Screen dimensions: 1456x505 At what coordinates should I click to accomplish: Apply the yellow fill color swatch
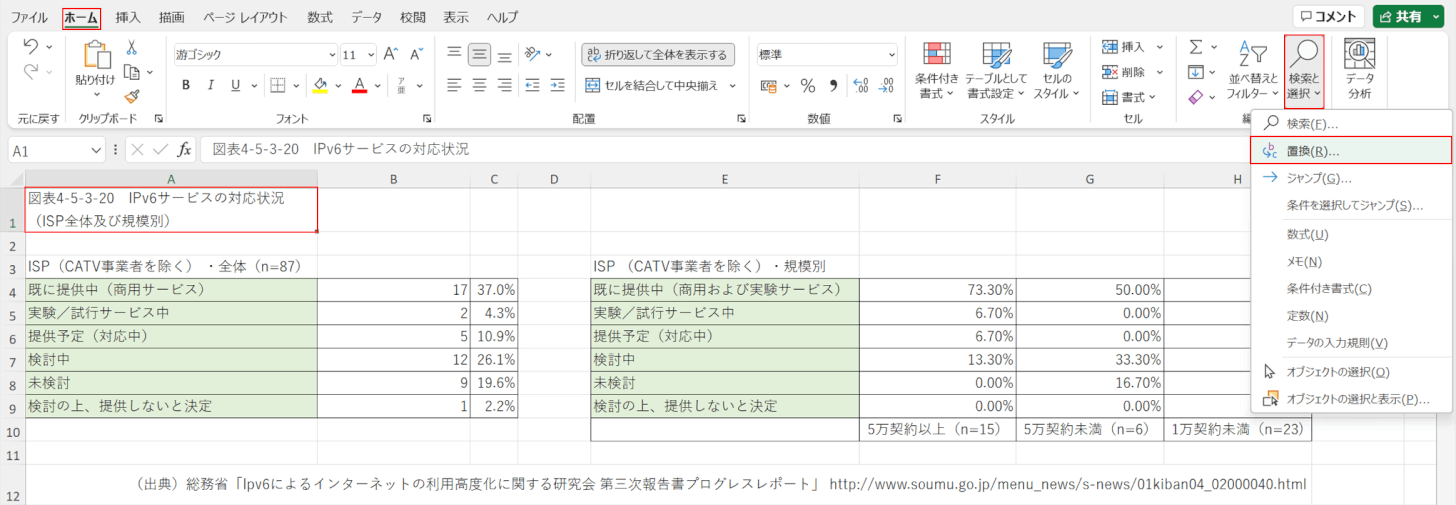pyautogui.click(x=320, y=85)
